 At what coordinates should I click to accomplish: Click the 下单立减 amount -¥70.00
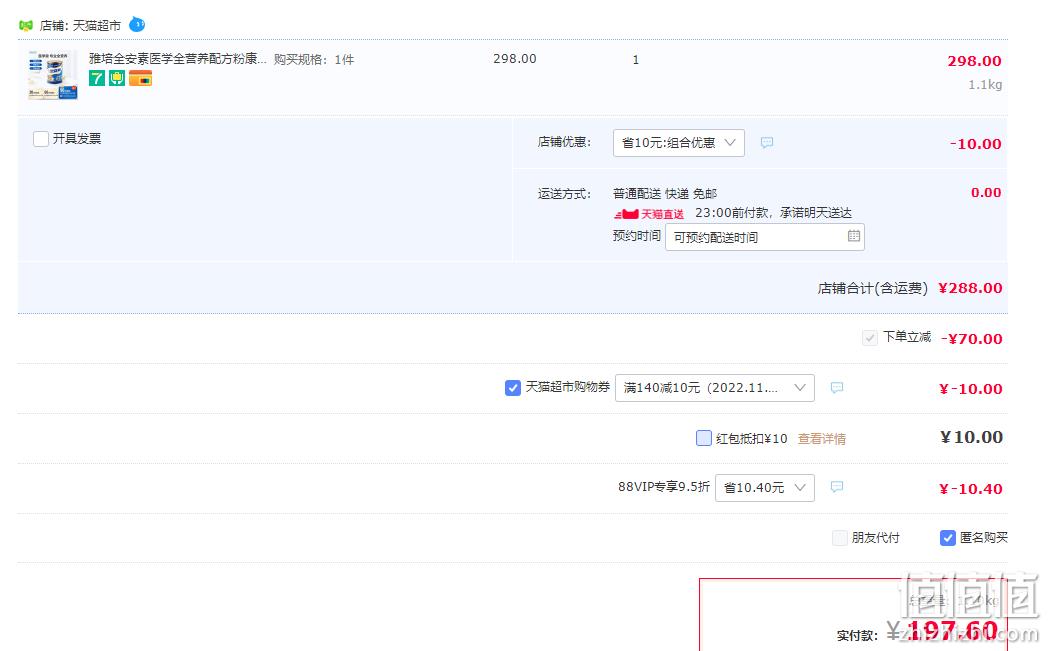971,339
